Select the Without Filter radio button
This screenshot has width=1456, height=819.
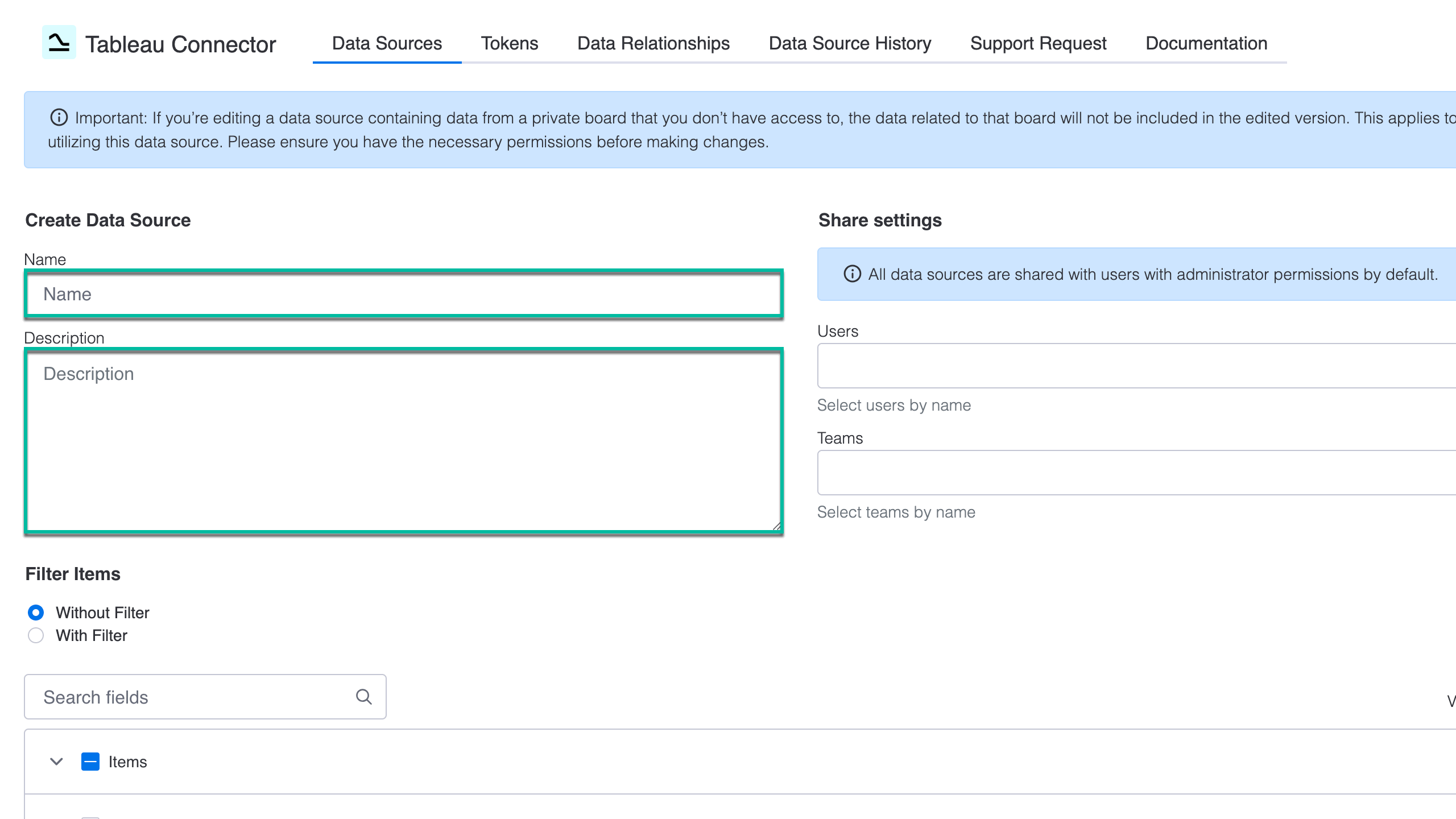[x=36, y=613]
